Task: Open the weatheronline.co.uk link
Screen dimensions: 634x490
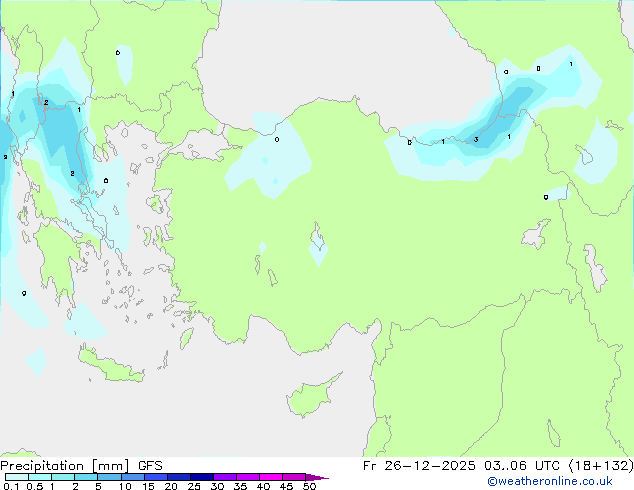Action: point(550,481)
